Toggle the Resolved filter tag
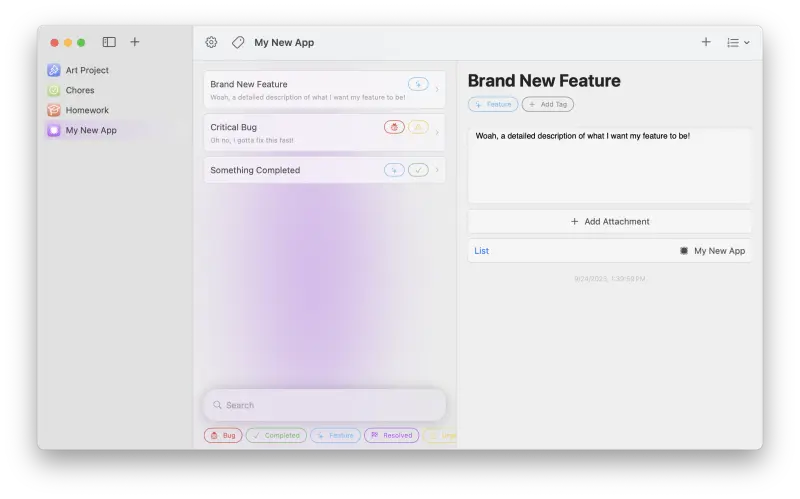 [391, 435]
